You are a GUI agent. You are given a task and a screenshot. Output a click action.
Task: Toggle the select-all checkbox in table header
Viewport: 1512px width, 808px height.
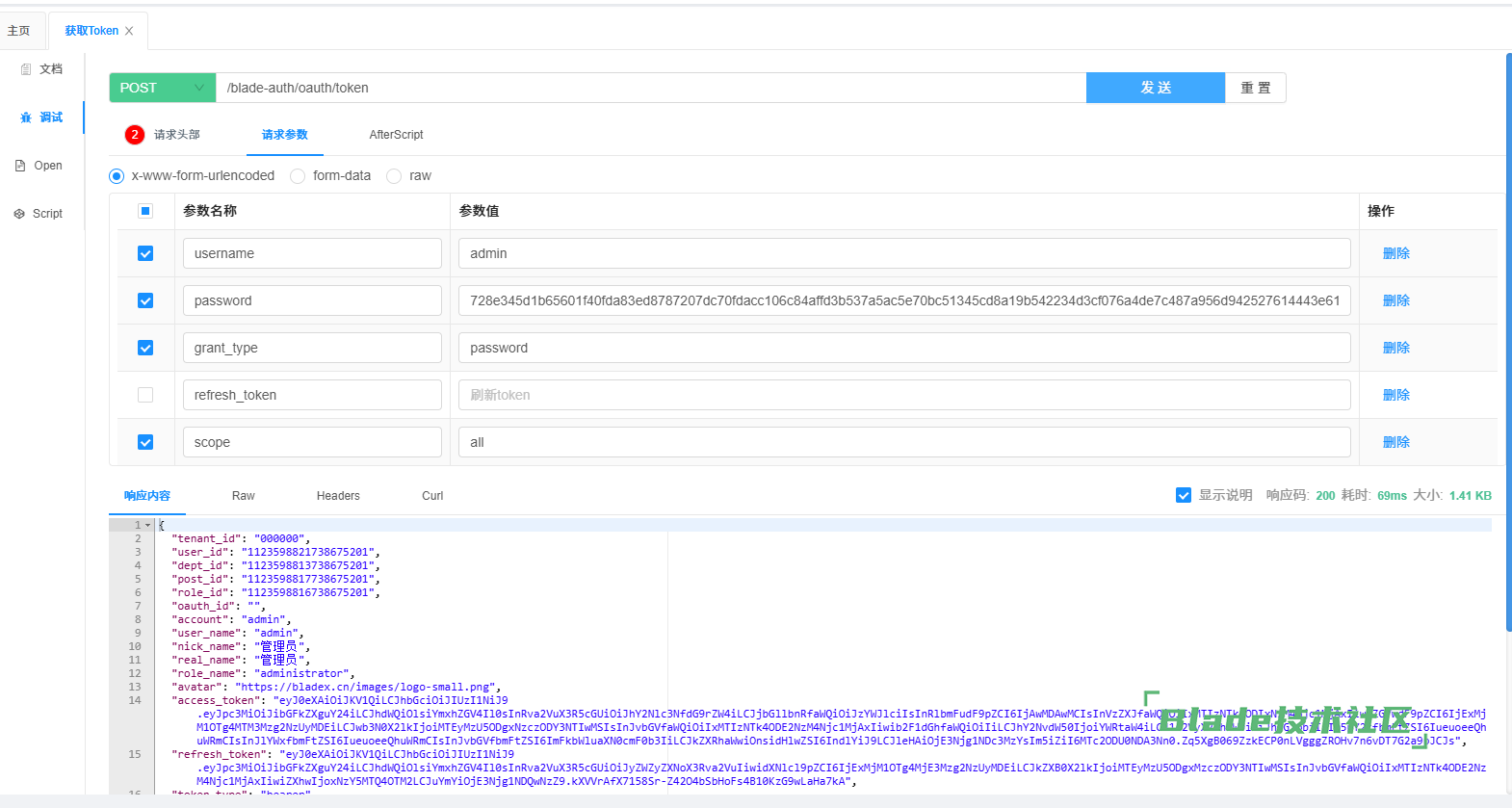(x=145, y=211)
